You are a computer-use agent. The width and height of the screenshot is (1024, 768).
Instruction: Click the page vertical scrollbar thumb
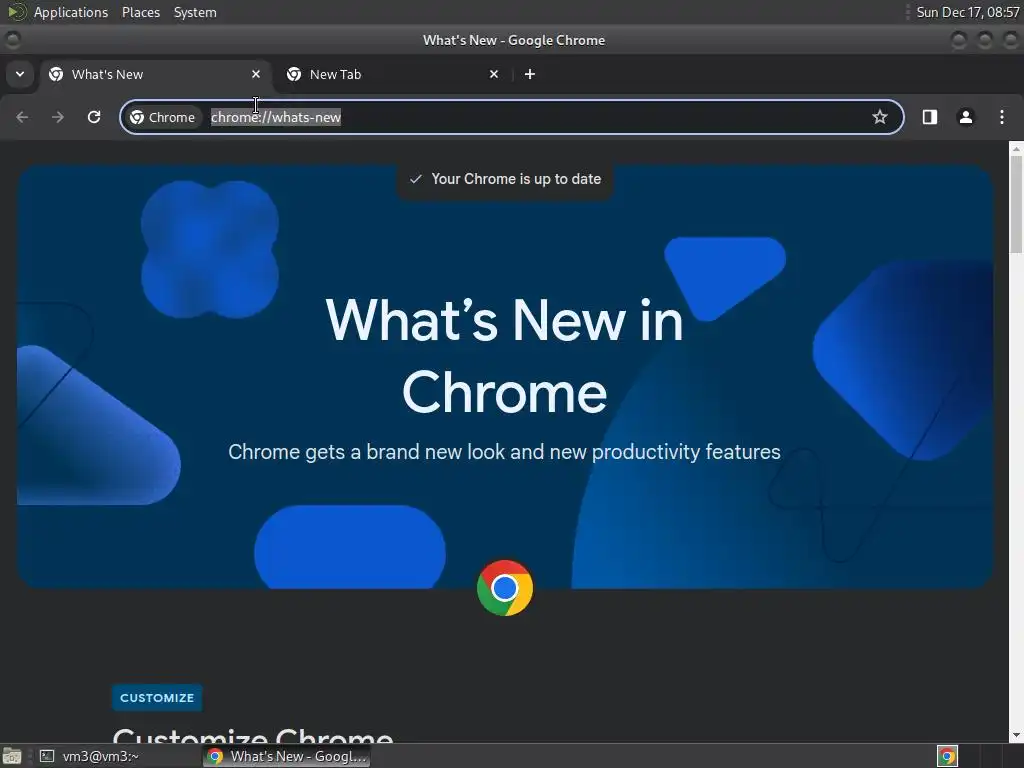[1016, 202]
